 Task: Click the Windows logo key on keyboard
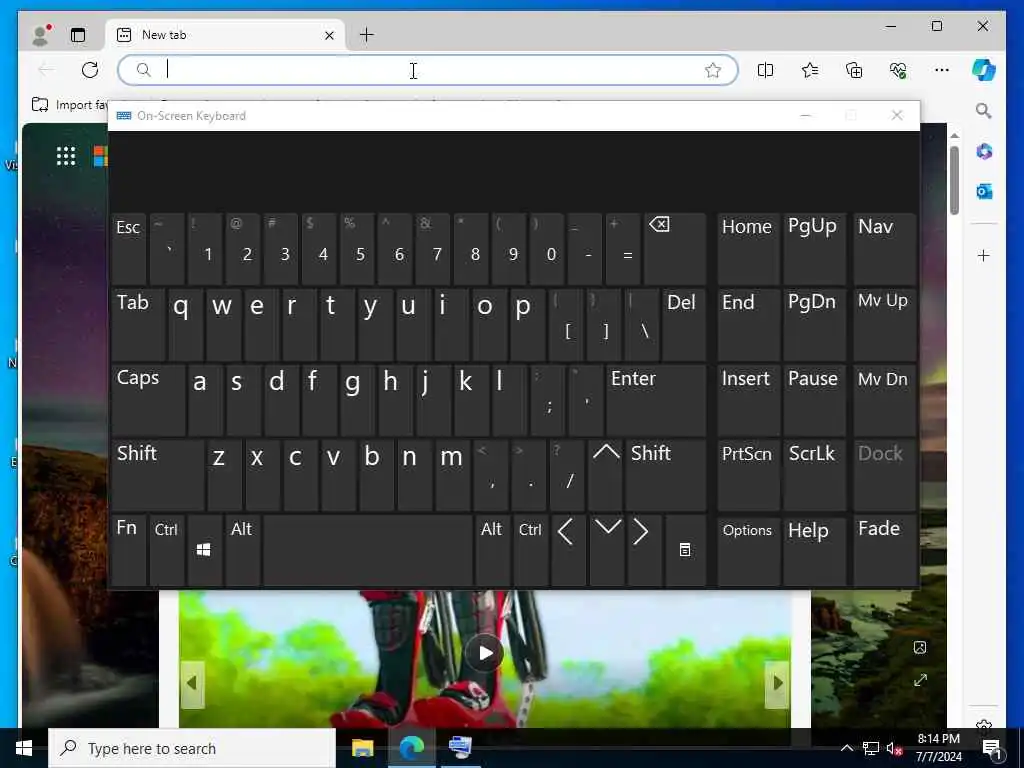204,550
